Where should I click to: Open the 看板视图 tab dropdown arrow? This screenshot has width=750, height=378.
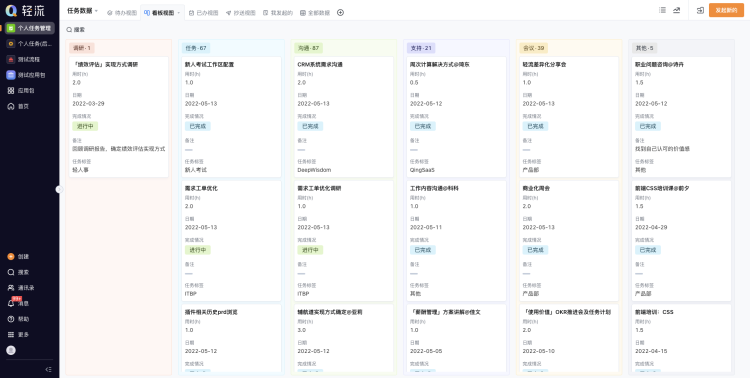click(x=179, y=13)
